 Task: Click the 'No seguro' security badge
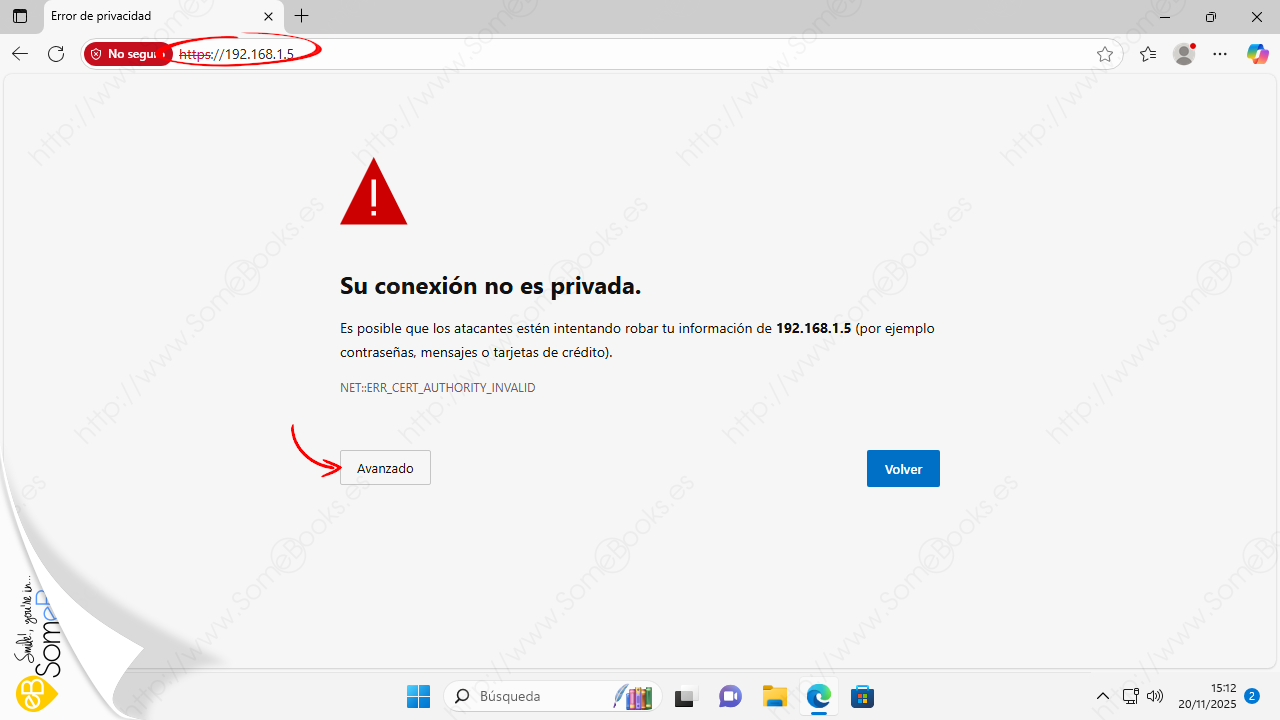tap(127, 54)
